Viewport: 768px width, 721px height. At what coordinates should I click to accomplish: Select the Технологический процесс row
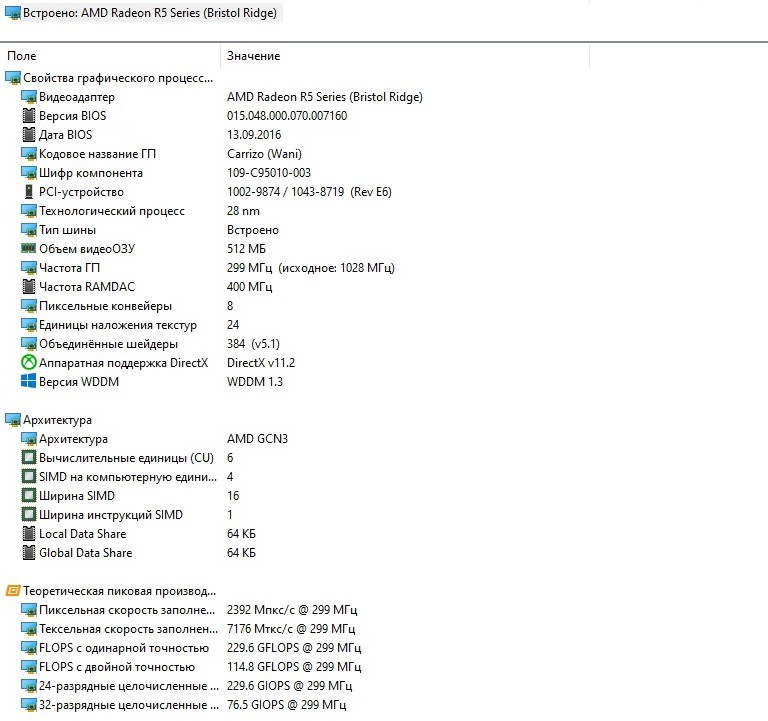[x=111, y=211]
